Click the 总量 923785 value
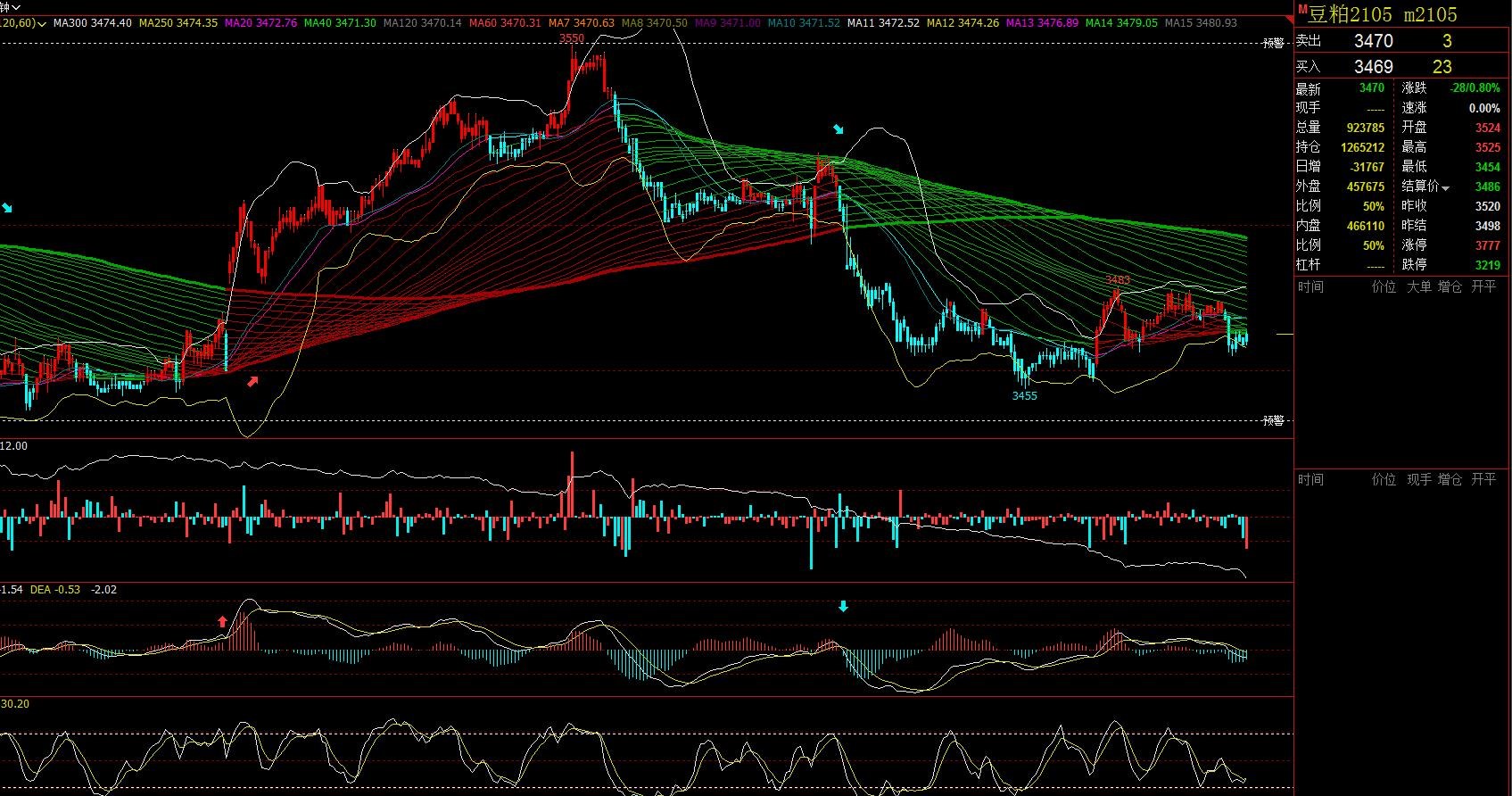Screen dimensions: 1512x796 [x=1365, y=128]
